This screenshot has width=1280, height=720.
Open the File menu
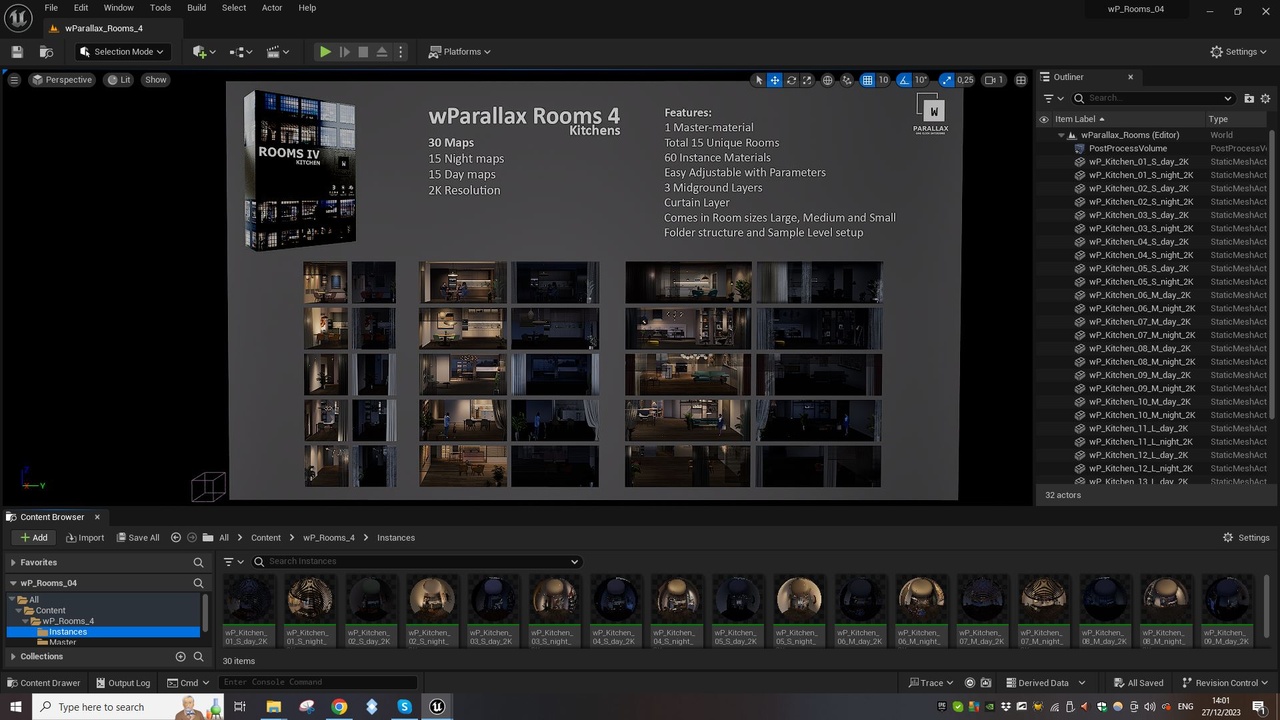click(x=51, y=8)
